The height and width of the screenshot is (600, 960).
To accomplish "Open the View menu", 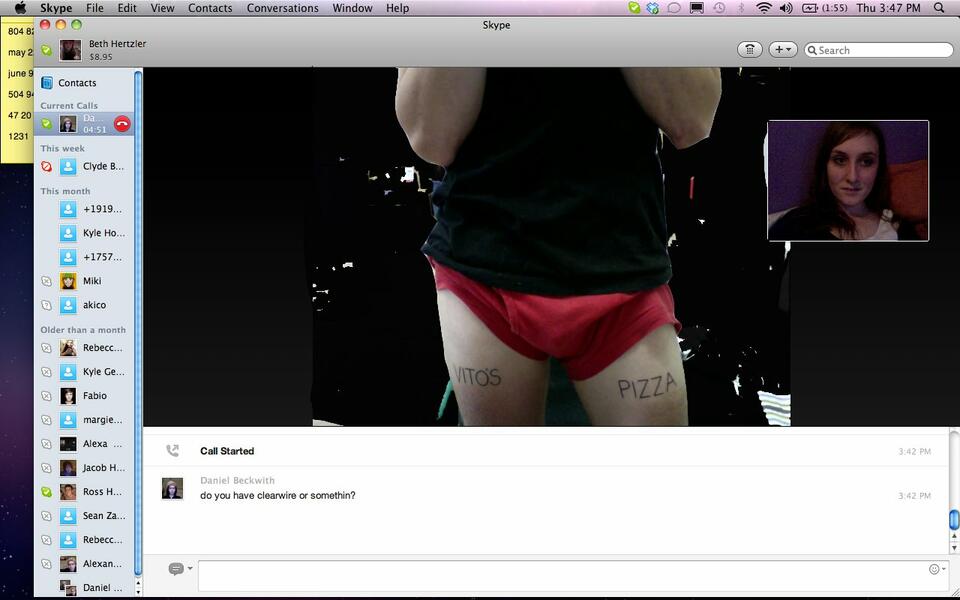I will point(162,8).
